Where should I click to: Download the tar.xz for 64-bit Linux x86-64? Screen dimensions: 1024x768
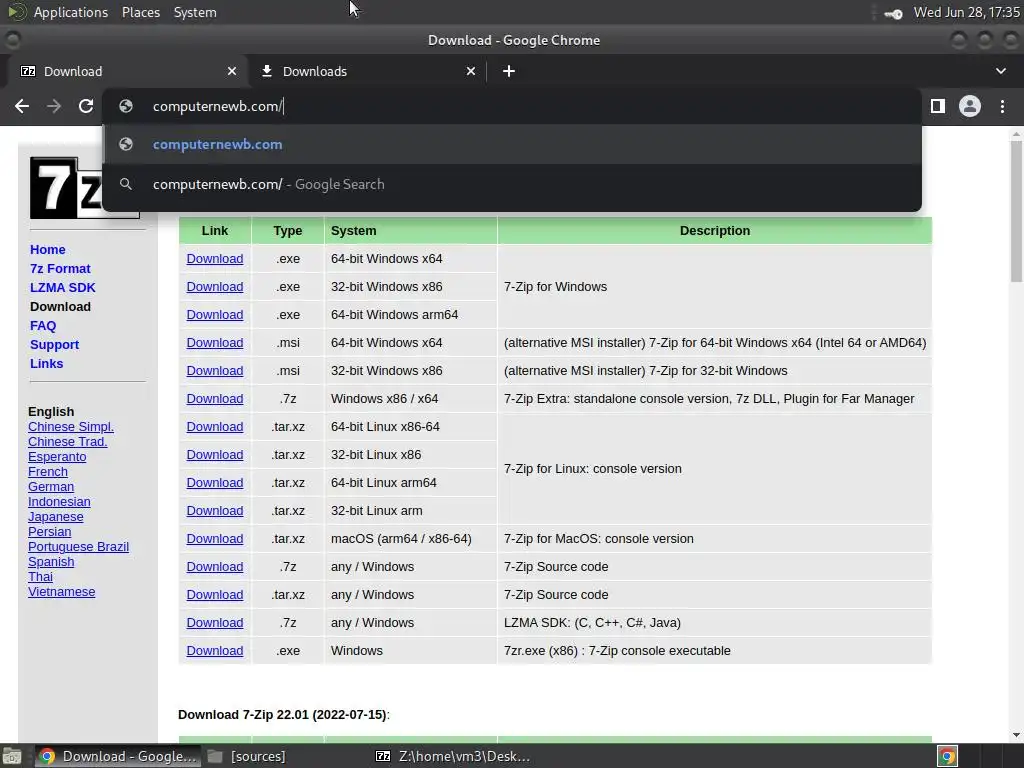215,426
